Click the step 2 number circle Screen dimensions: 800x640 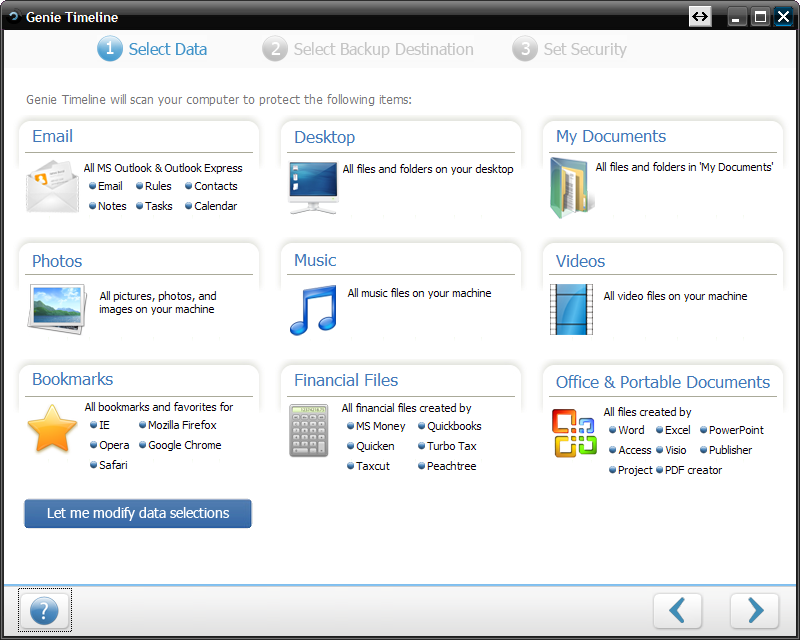pyautogui.click(x=275, y=48)
